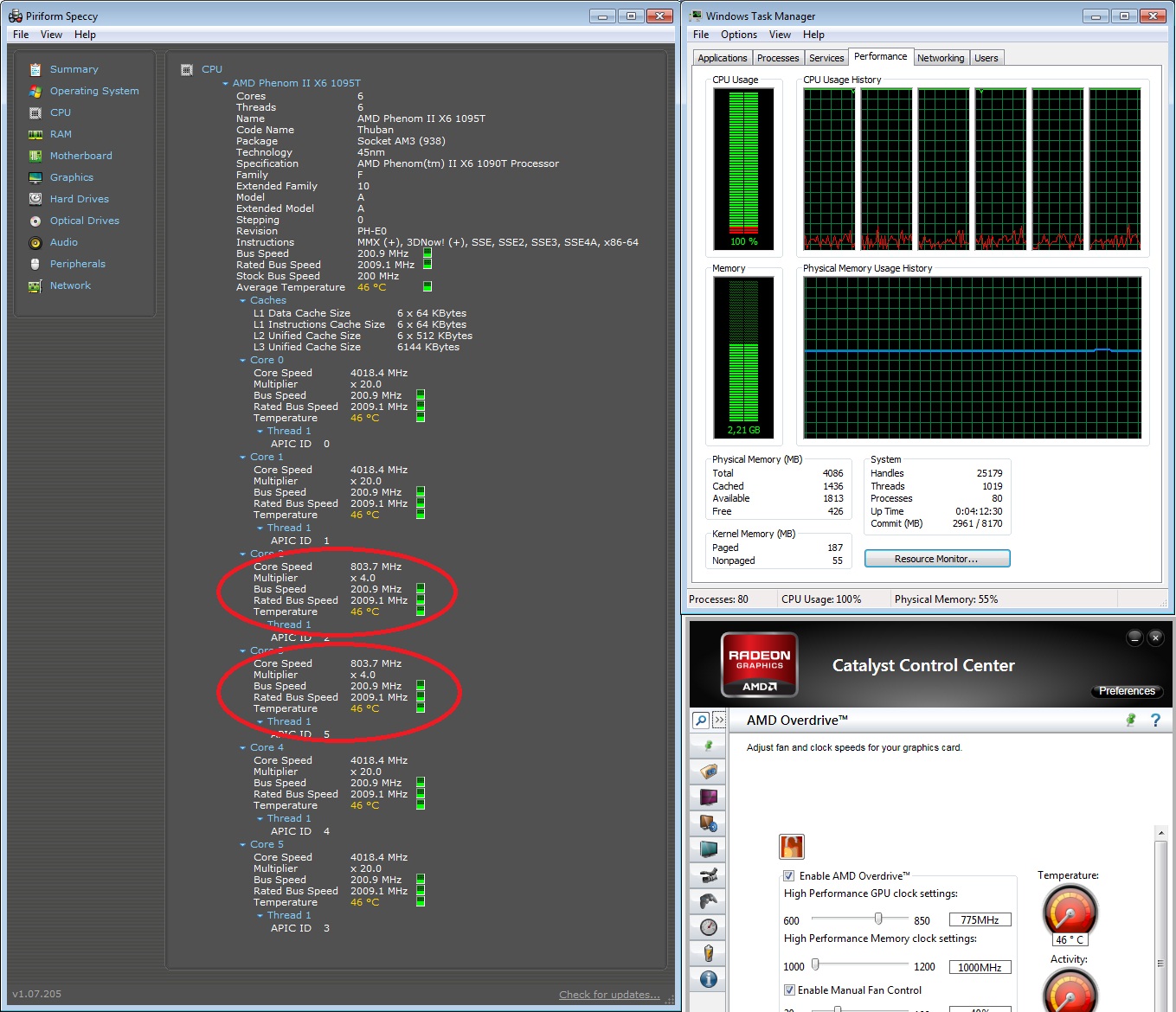Viewport: 1176px width, 1012px height.
Task: Open the Power battery icon in Catalyst
Action: (709, 953)
